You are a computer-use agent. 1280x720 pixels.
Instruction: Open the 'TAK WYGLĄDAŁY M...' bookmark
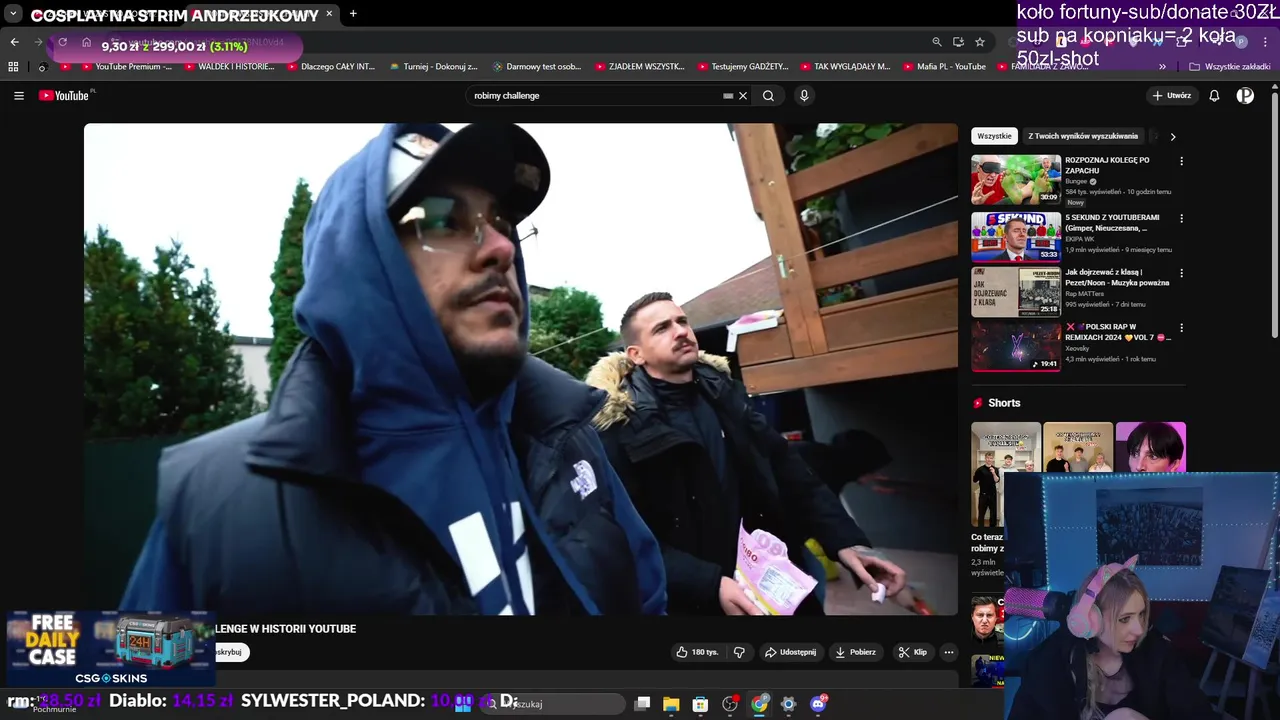(x=846, y=67)
